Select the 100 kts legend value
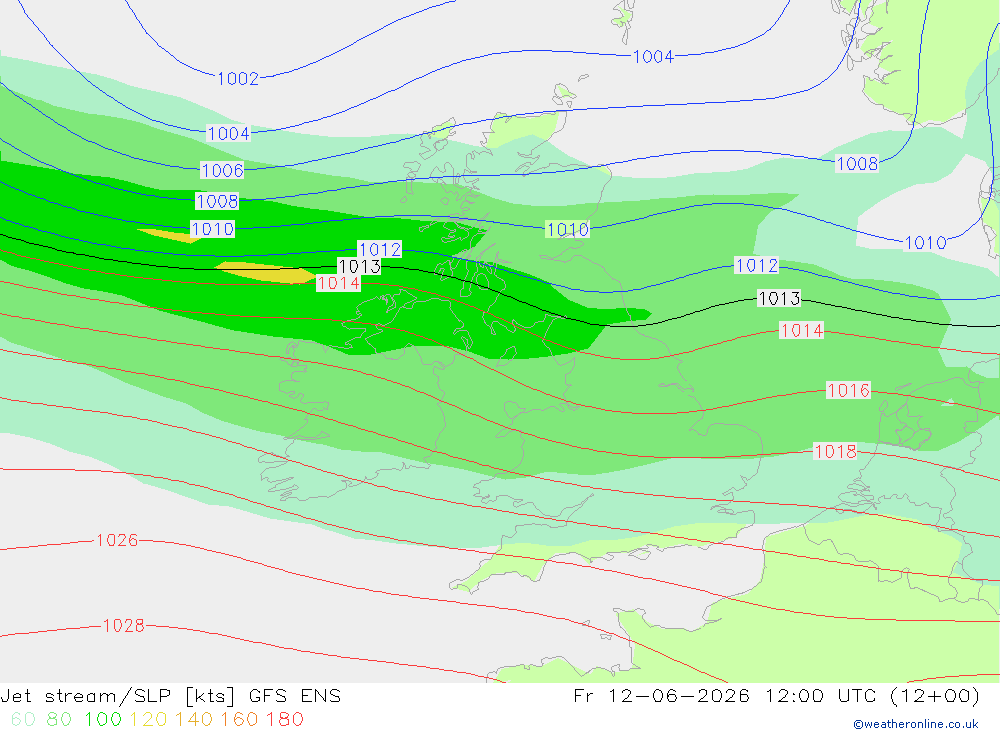This screenshot has width=1000, height=733. (x=103, y=719)
